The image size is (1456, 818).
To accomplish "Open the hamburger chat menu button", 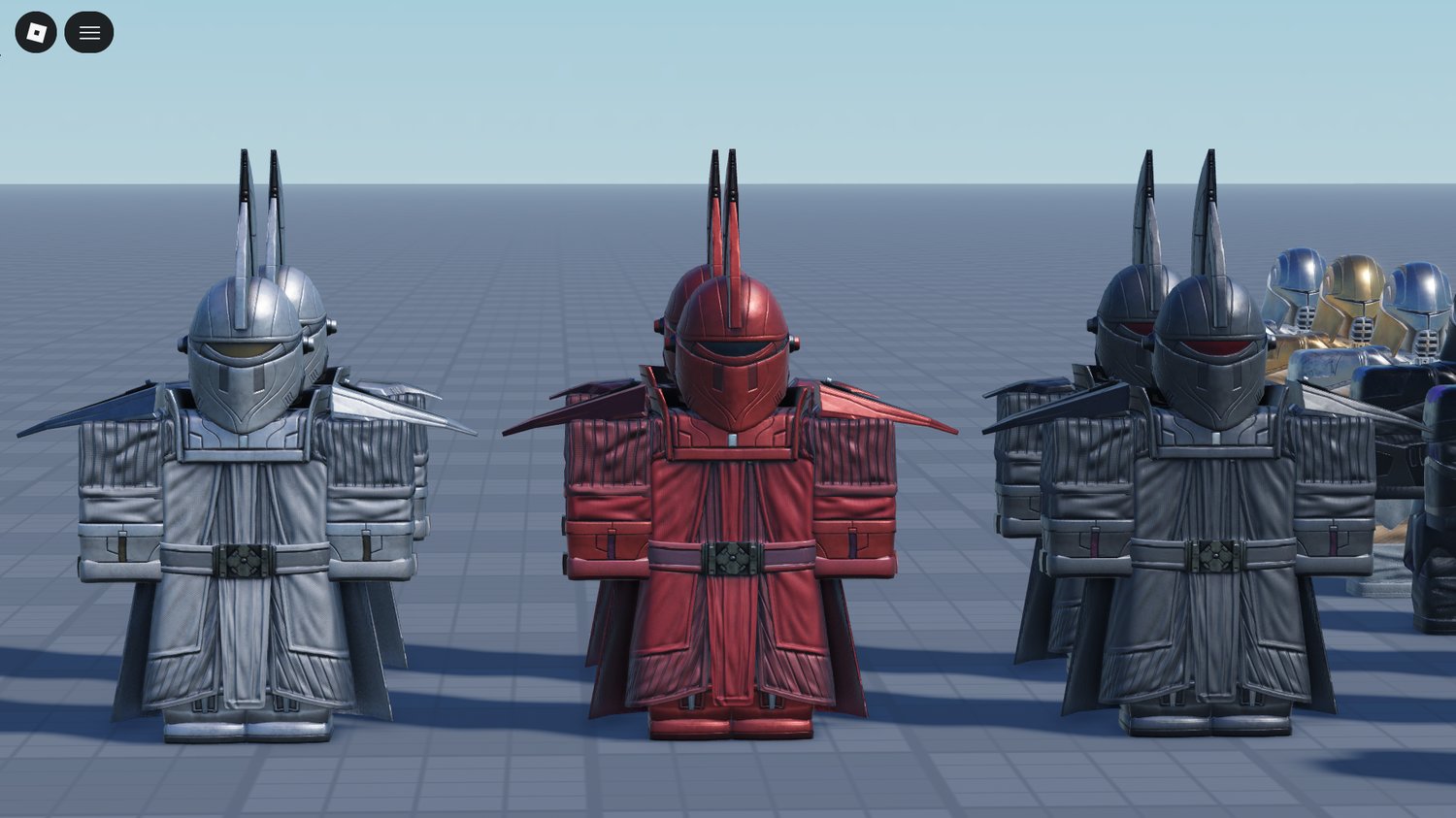I will pos(89,33).
